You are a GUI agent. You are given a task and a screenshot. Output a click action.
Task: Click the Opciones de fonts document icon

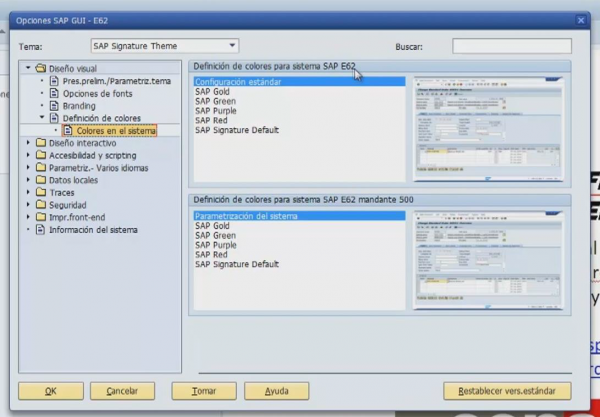[54, 93]
